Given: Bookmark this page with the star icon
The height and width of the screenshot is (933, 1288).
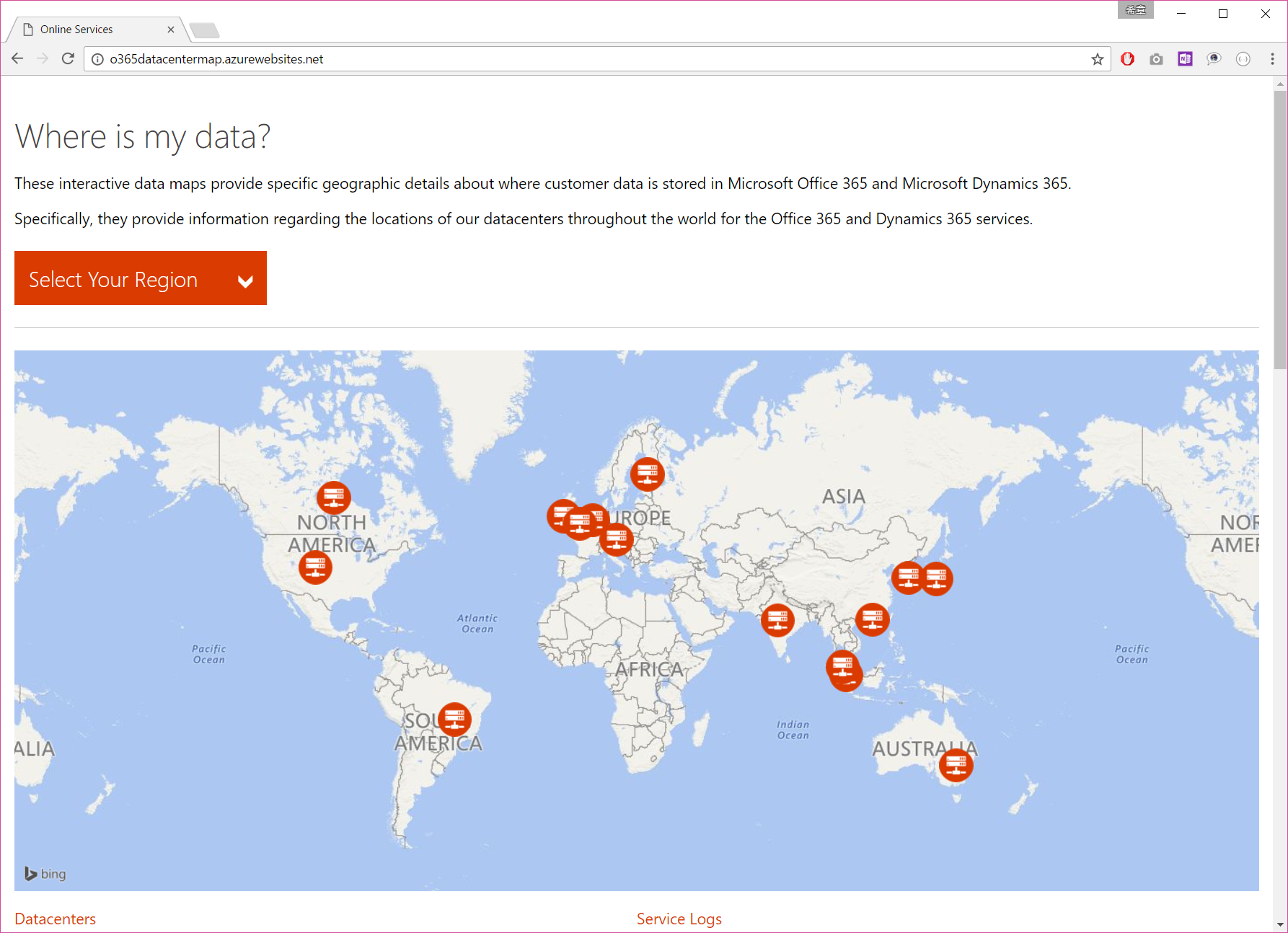Looking at the screenshot, I should click(x=1097, y=59).
